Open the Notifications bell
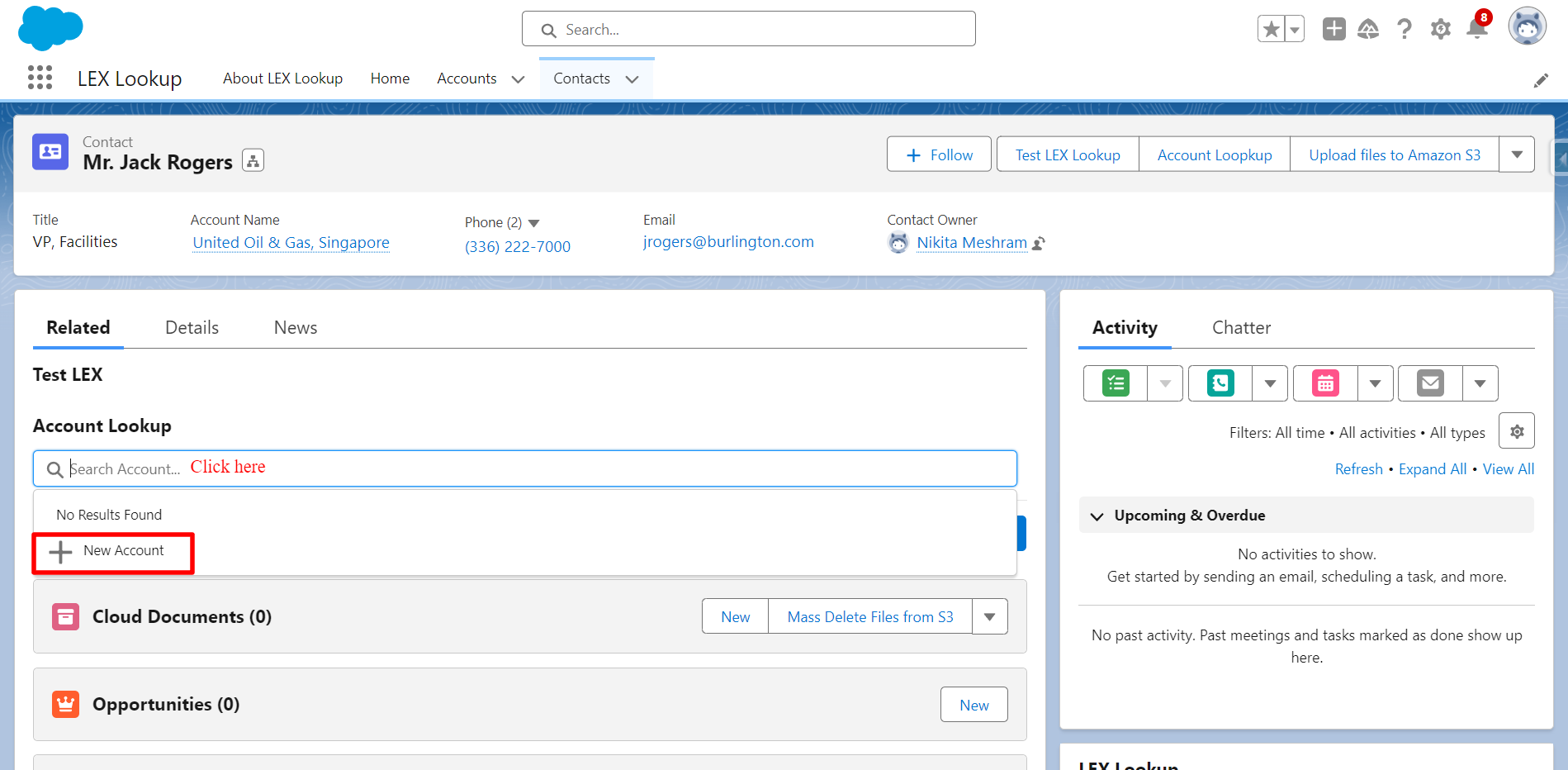Image resolution: width=1568 pixels, height=770 pixels. (1477, 27)
